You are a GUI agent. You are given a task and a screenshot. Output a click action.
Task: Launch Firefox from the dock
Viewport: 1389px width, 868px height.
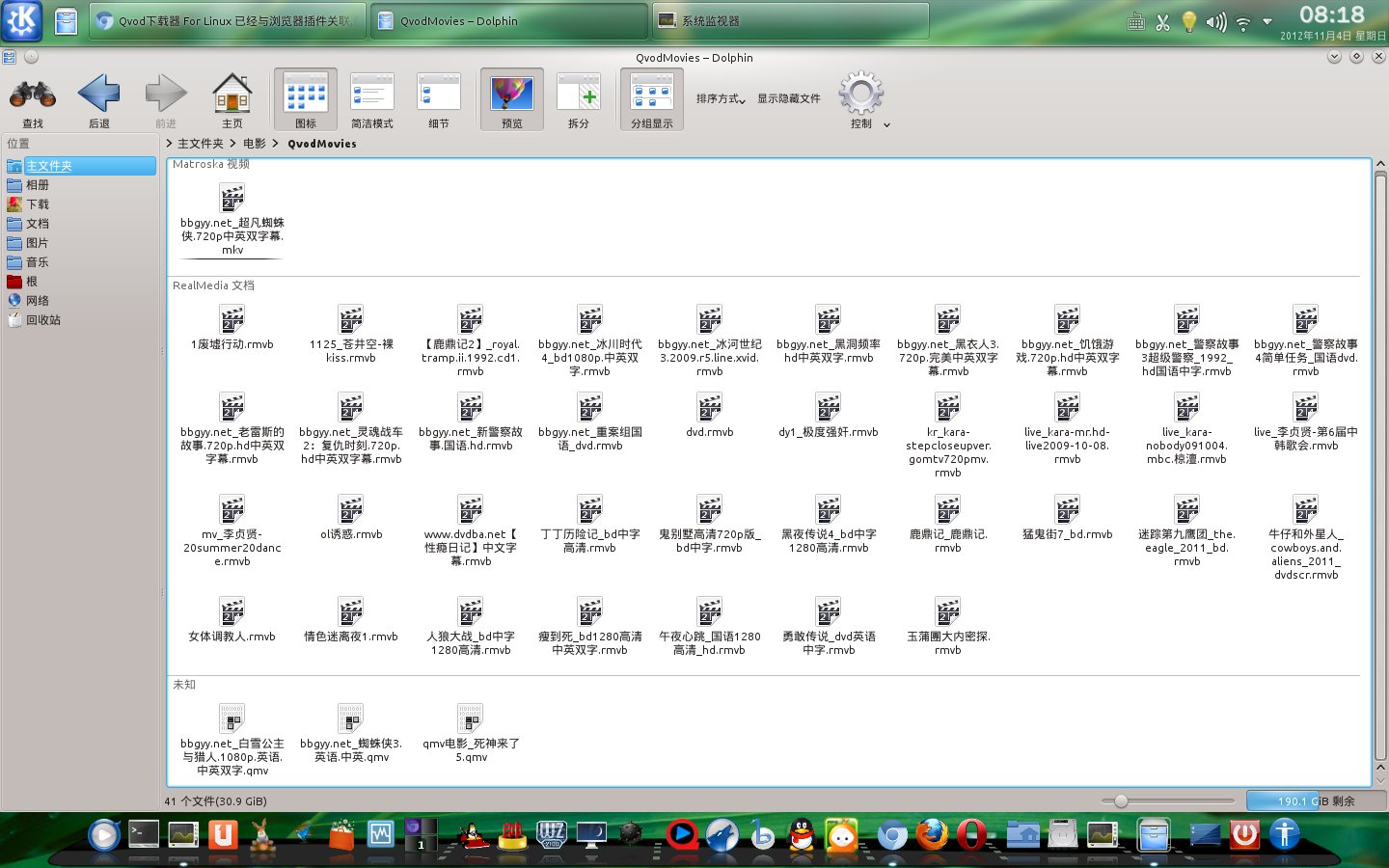coord(932,833)
